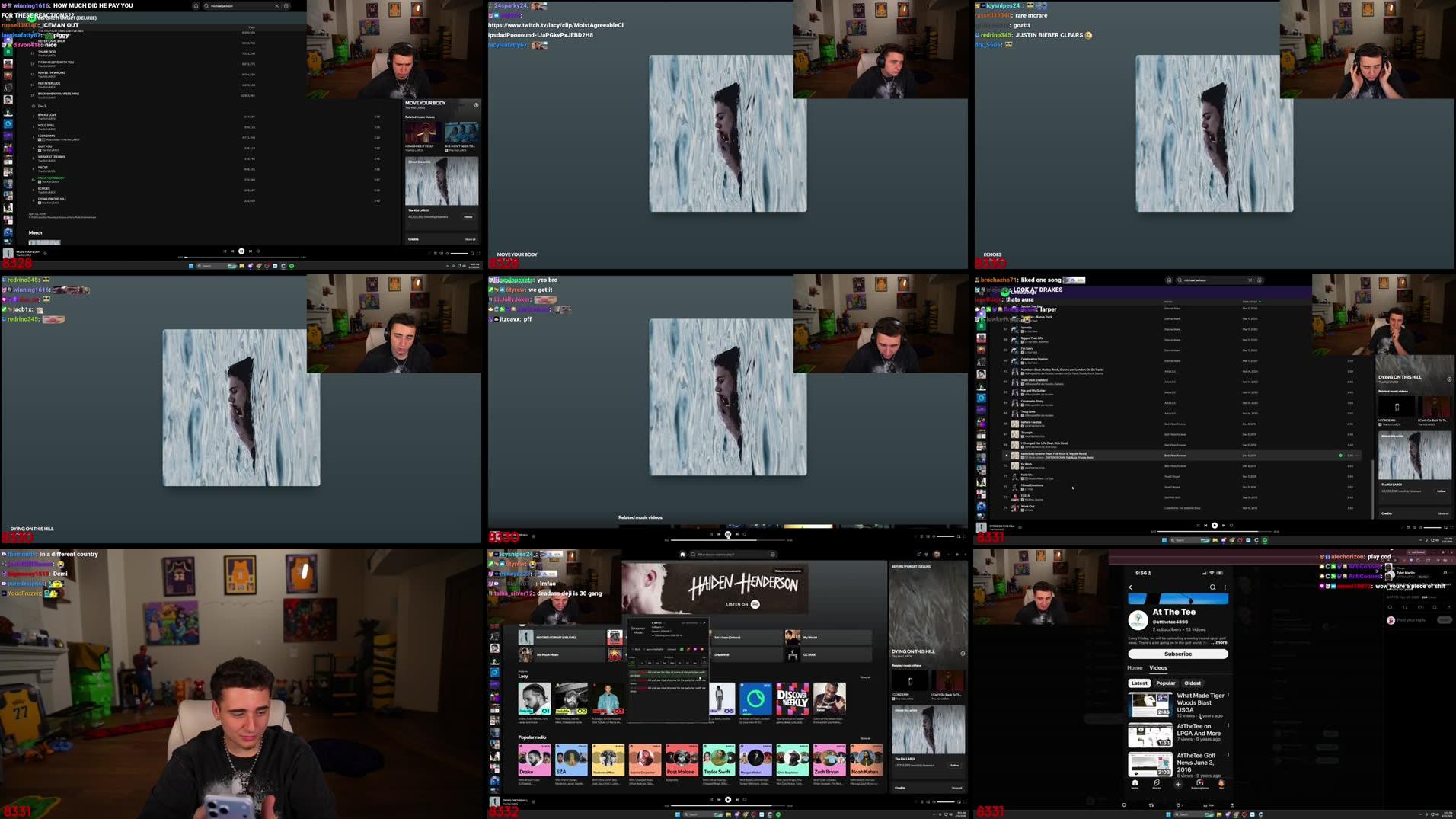Toggle repeat in the MOVE YOUR BODY tracklist frame
1456x819 pixels.
258,251
